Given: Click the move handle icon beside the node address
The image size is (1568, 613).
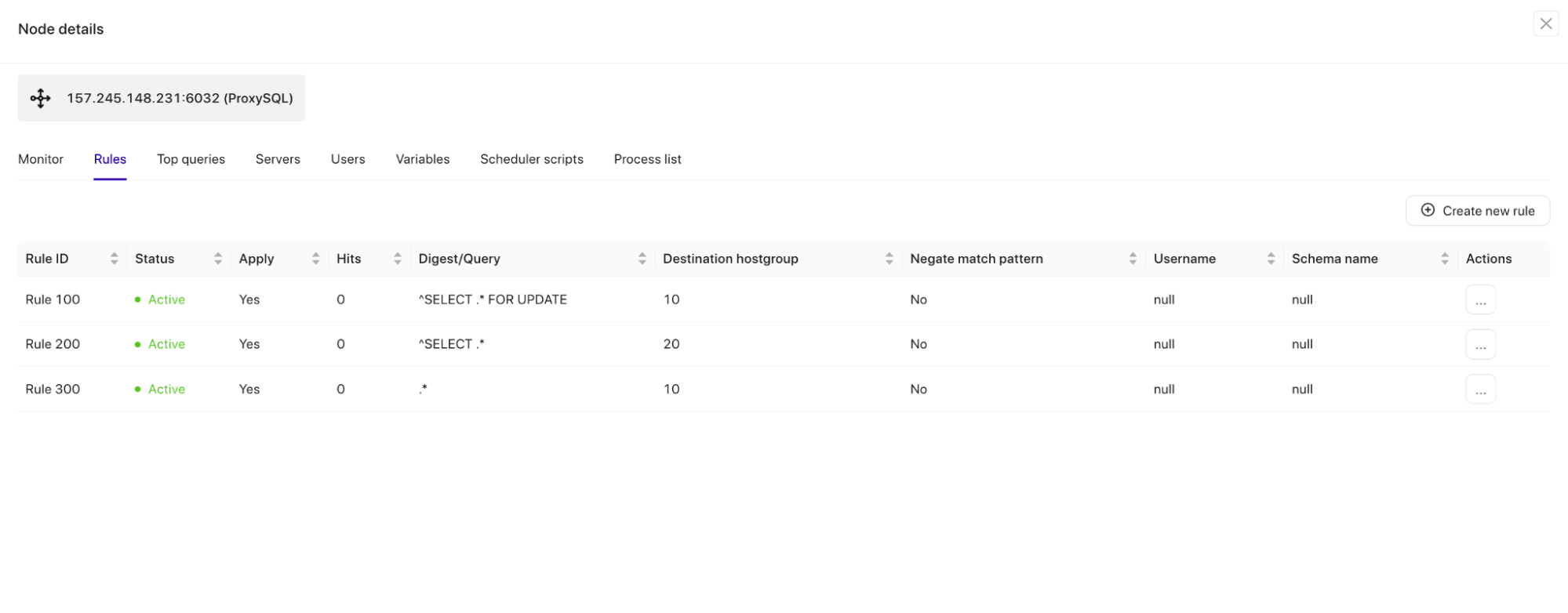Looking at the screenshot, I should point(40,97).
